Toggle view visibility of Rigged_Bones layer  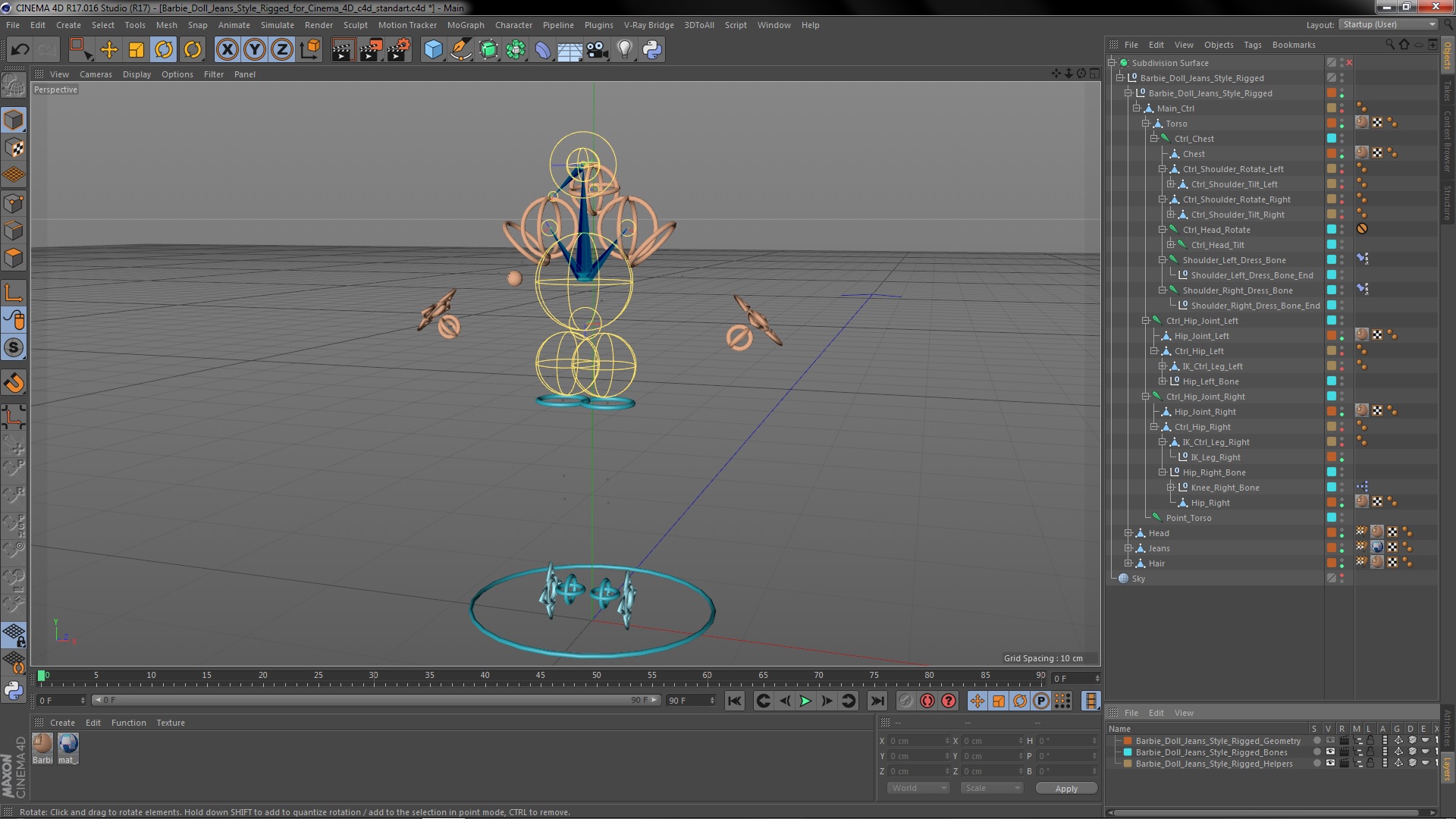1330,752
